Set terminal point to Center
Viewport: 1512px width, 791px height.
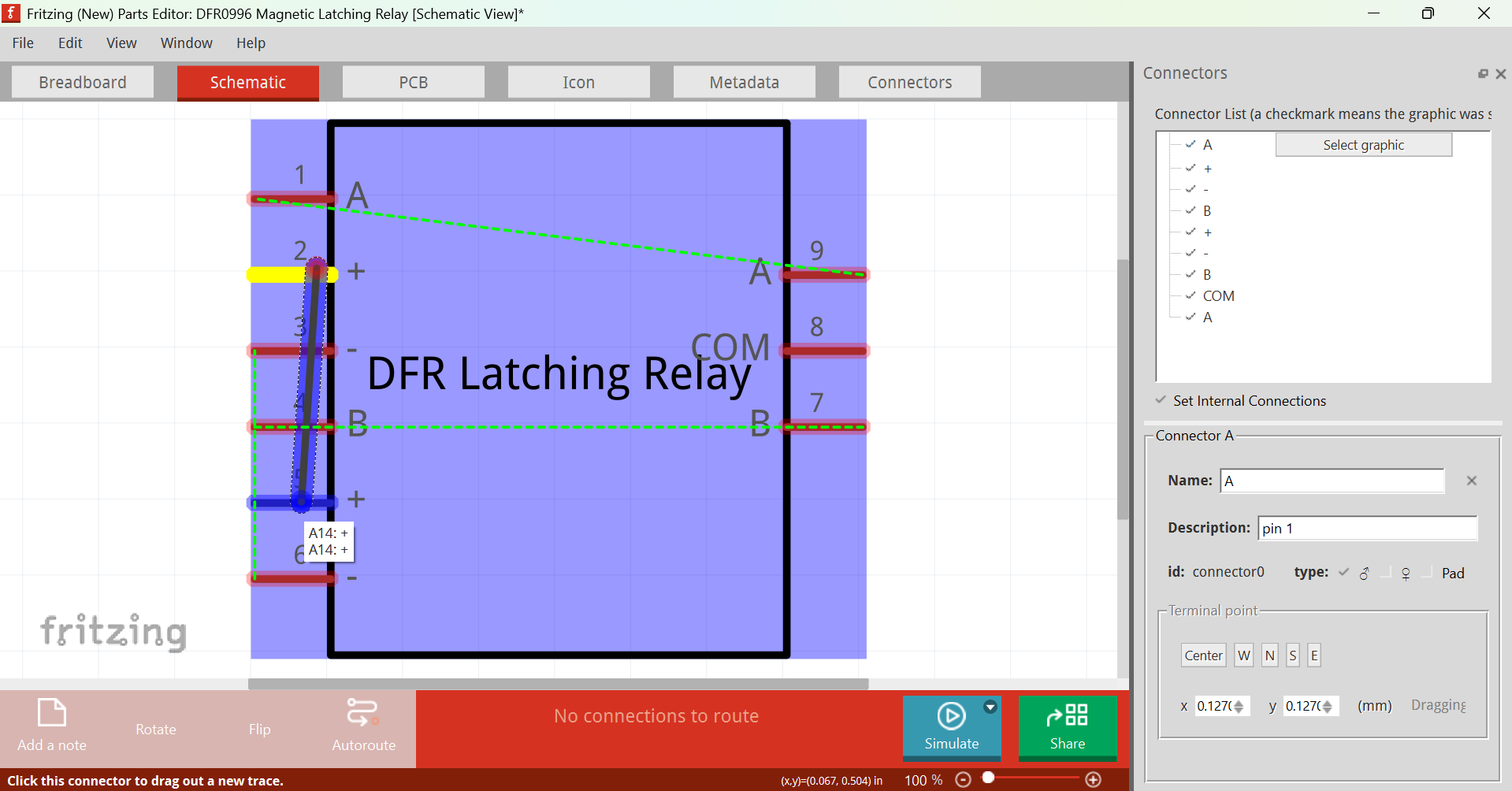pyautogui.click(x=1203, y=655)
